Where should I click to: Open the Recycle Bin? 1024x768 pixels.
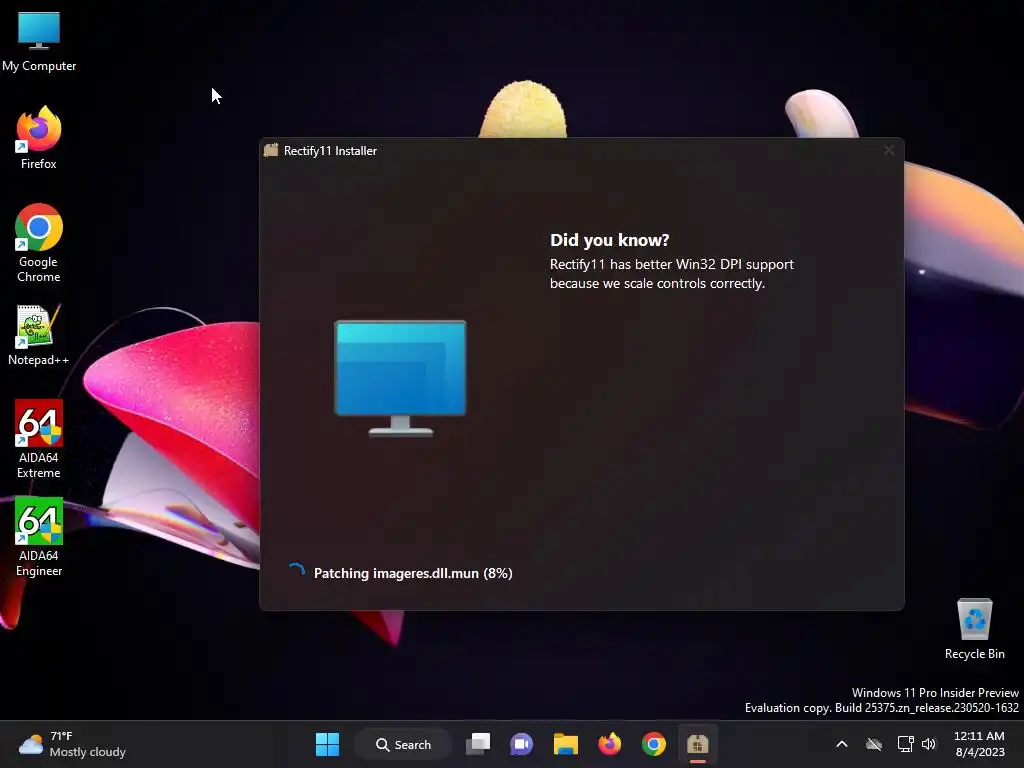(x=974, y=628)
